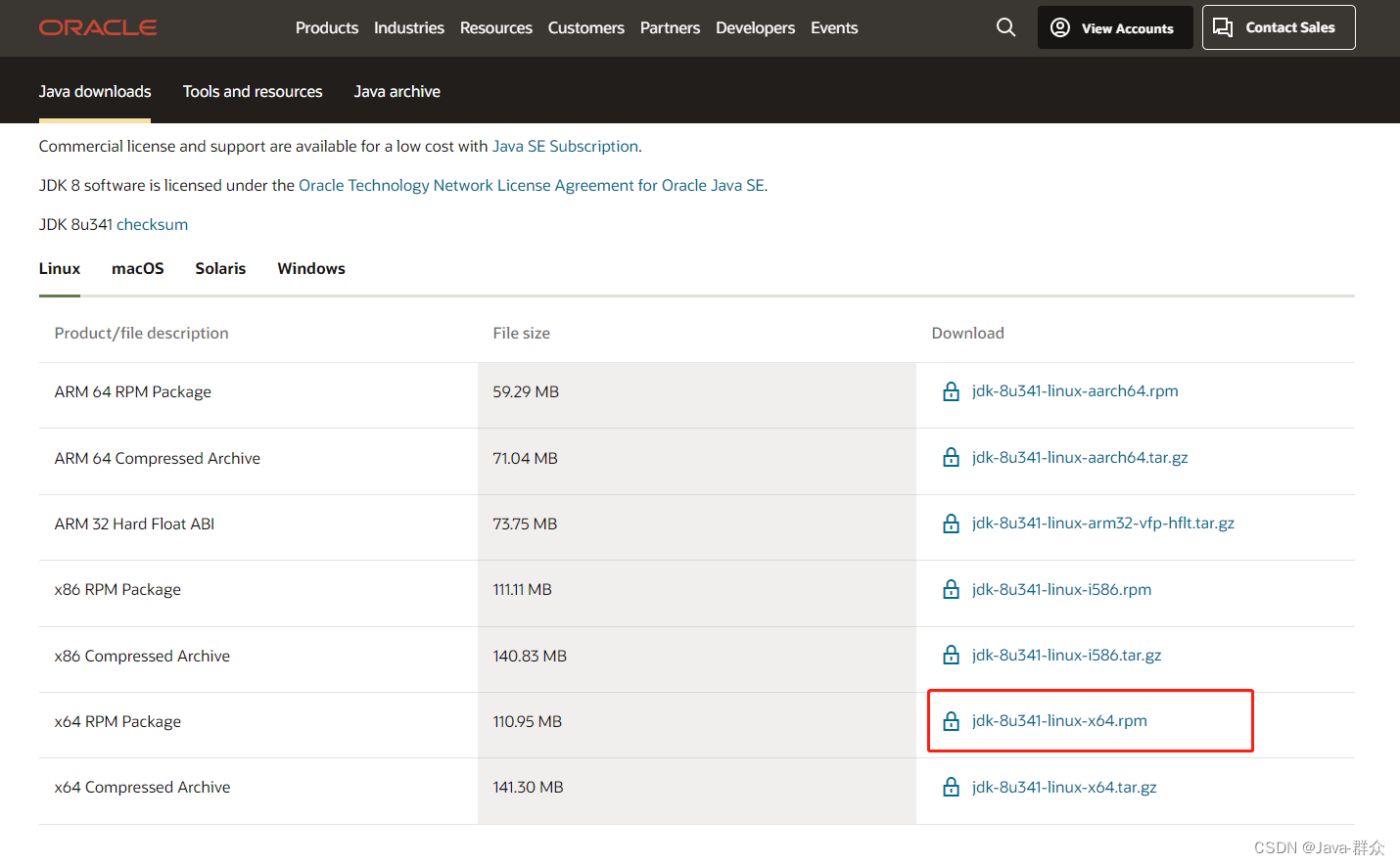
Task: Click the lock icon beside the arm32-vfp-hflt archive
Action: click(x=951, y=524)
